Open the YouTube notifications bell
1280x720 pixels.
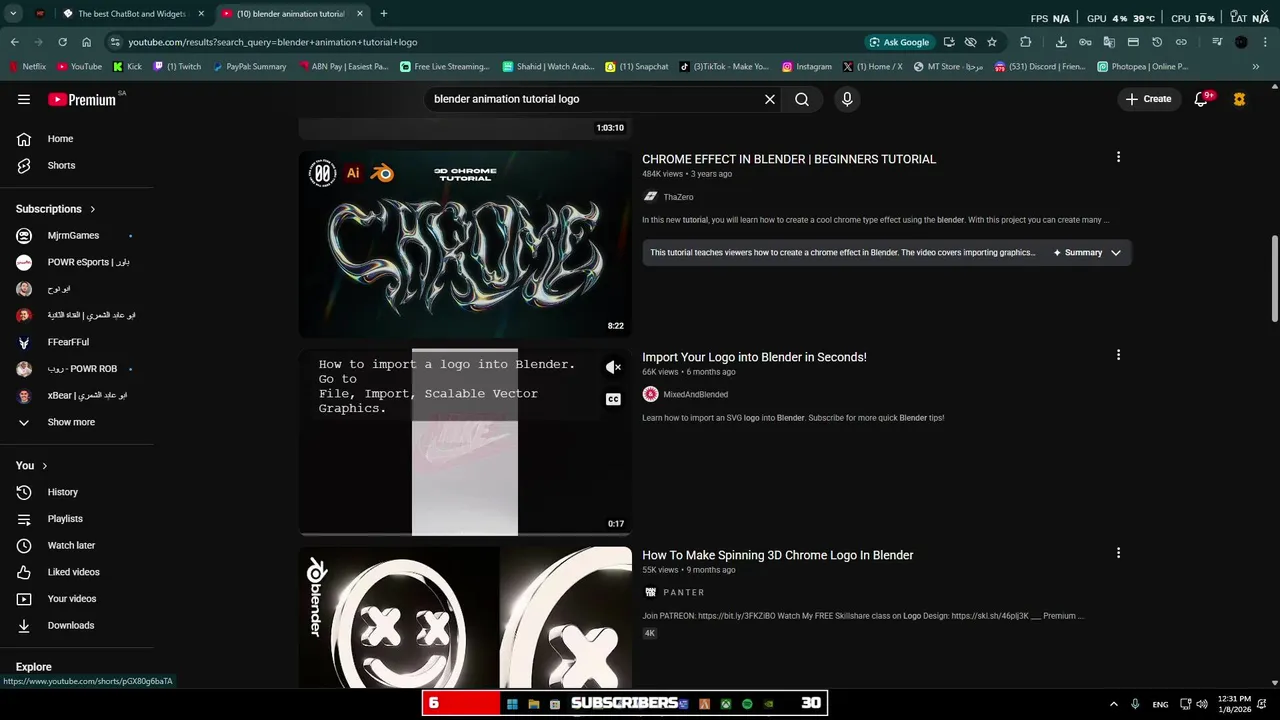coord(1201,99)
